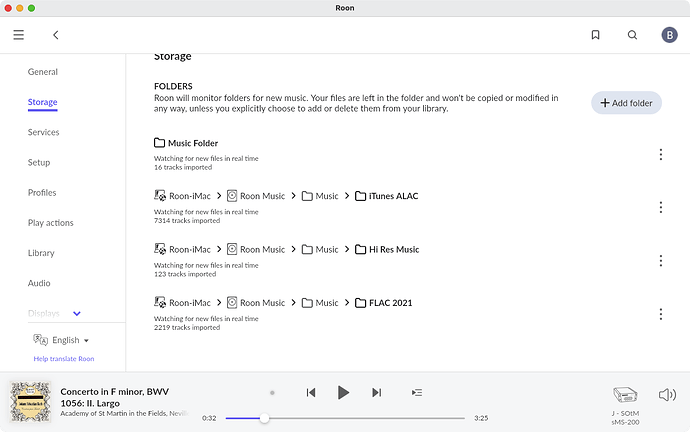Play the current track
Screen dimensions: 690x432
(343, 392)
